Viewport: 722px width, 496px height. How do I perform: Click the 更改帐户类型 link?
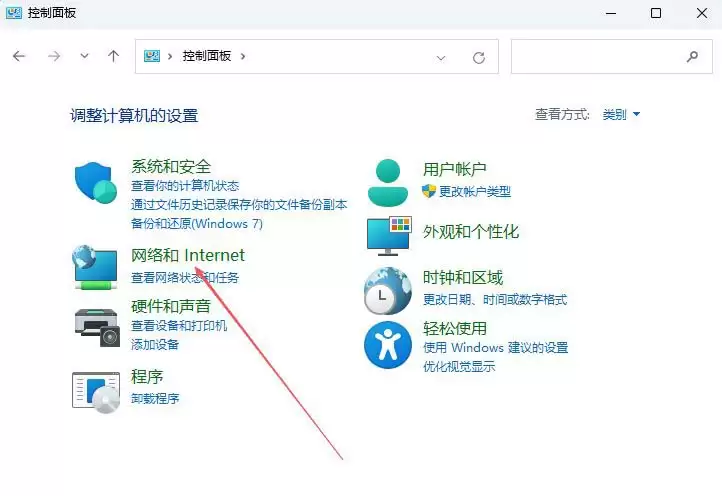click(x=475, y=191)
